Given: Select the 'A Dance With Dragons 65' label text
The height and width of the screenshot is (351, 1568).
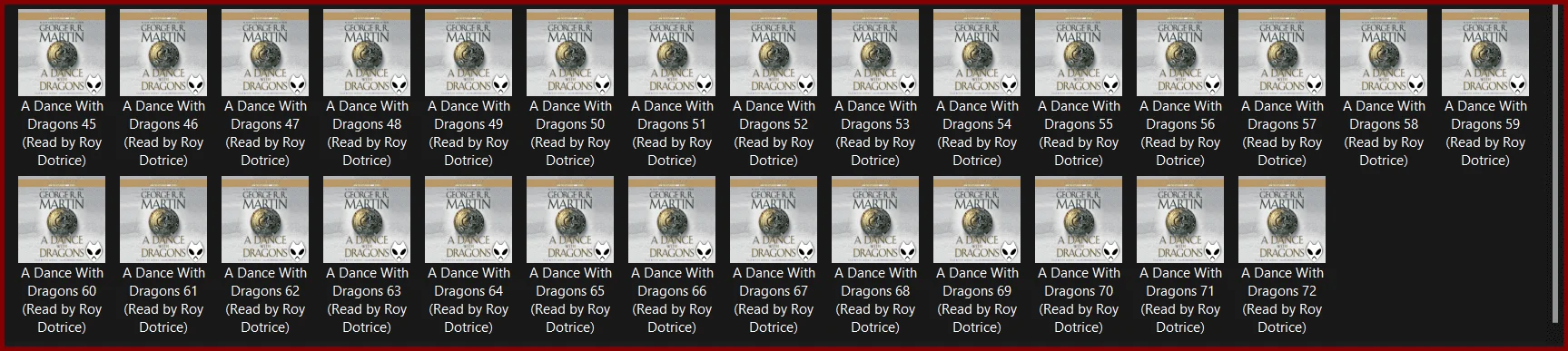Looking at the screenshot, I should click(x=570, y=300).
